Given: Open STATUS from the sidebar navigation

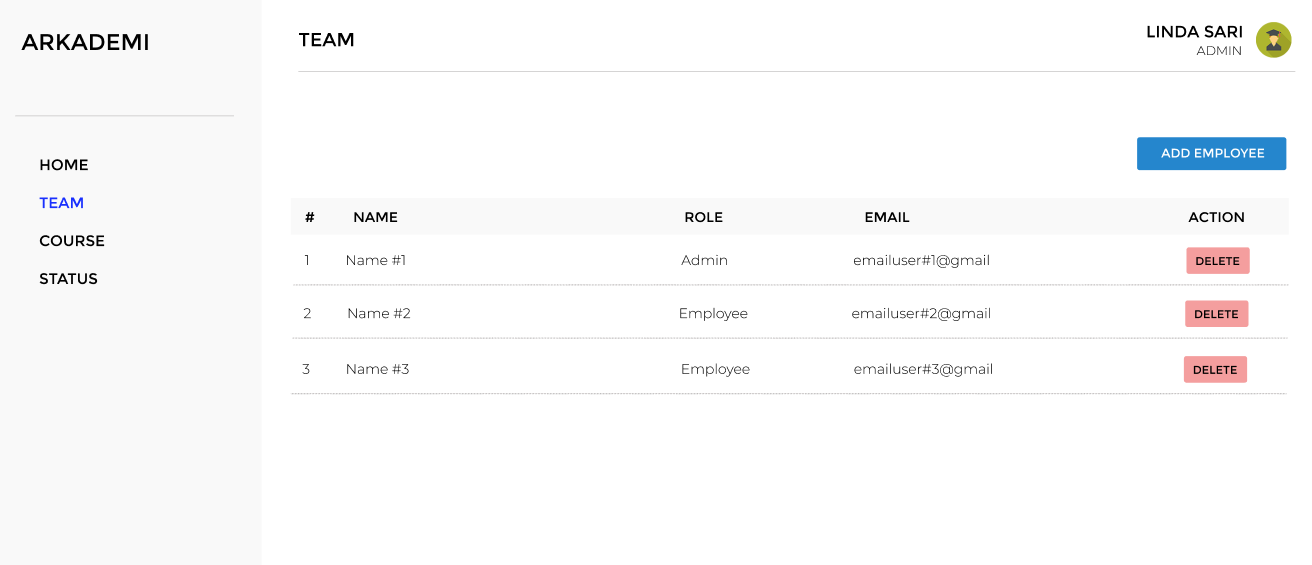Looking at the screenshot, I should tap(69, 279).
